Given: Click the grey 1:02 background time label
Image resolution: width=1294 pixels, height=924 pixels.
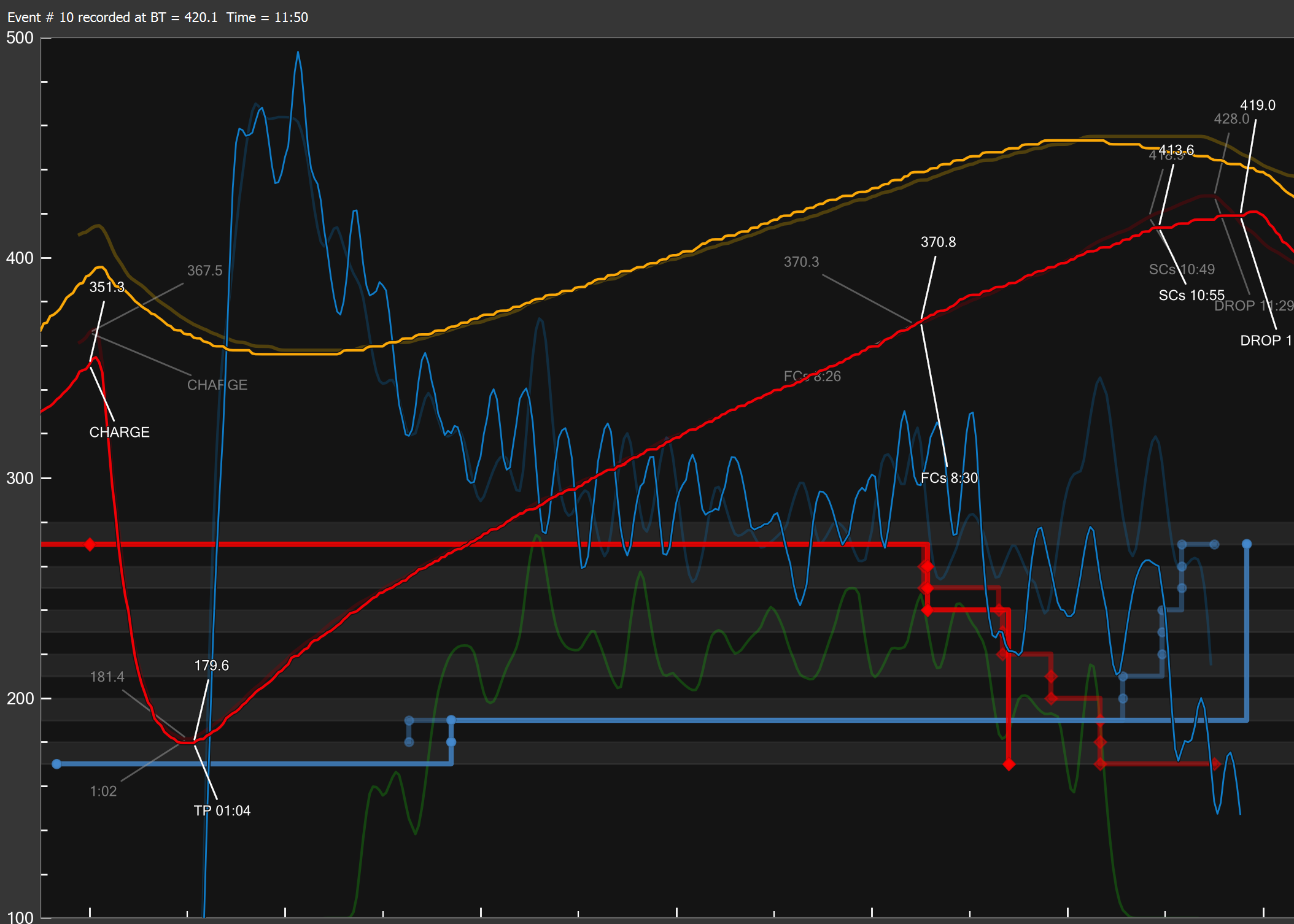Looking at the screenshot, I should coord(103,791).
